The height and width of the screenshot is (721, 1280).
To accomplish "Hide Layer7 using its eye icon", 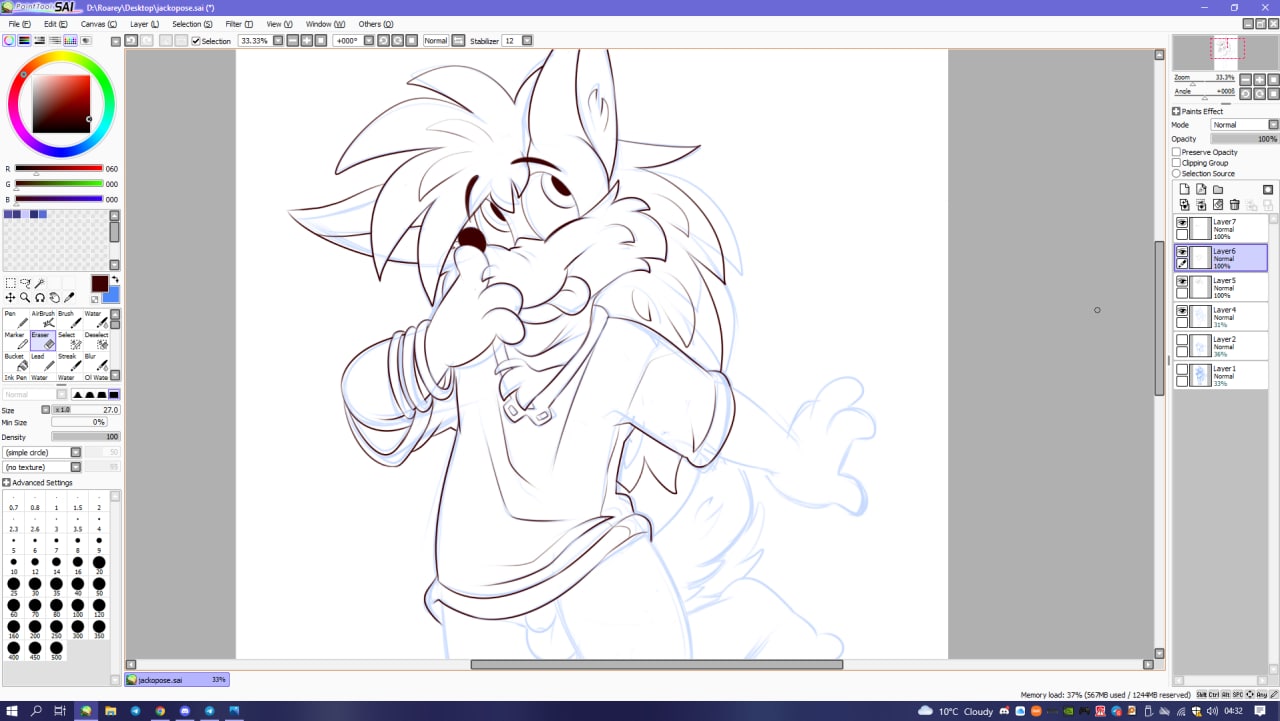I will click(1182, 222).
